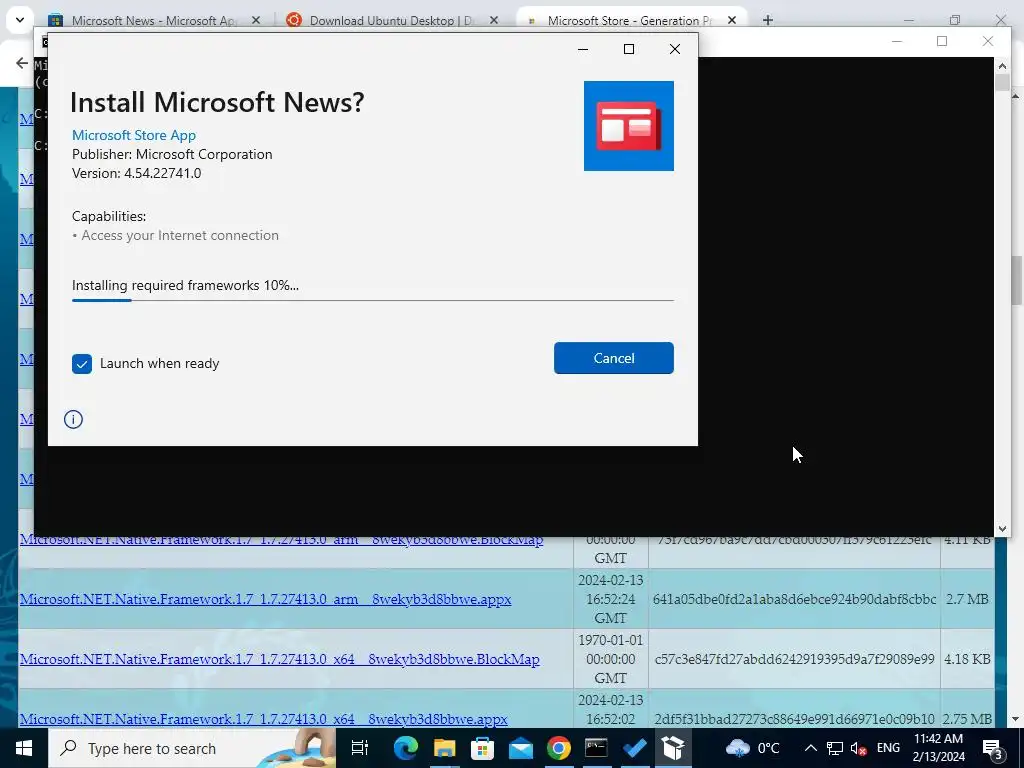Maximize the Command Prompt window
The width and height of the screenshot is (1024, 768).
pyautogui.click(x=942, y=41)
